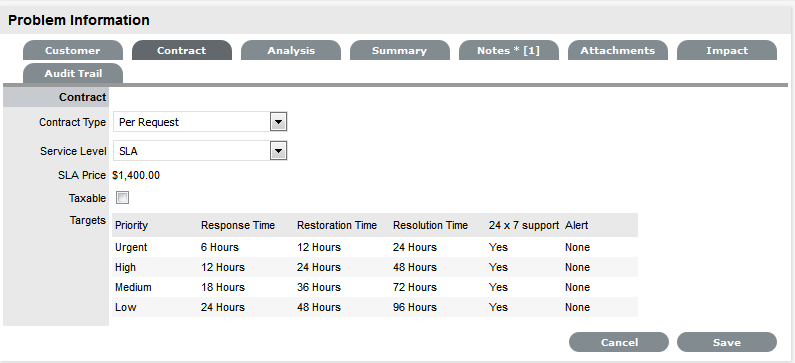795x363 pixels.
Task: Click the Problem Information heading
Action: (79, 20)
